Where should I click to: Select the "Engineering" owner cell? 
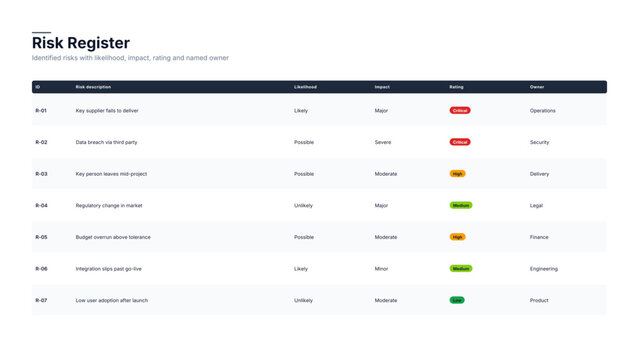tap(544, 269)
